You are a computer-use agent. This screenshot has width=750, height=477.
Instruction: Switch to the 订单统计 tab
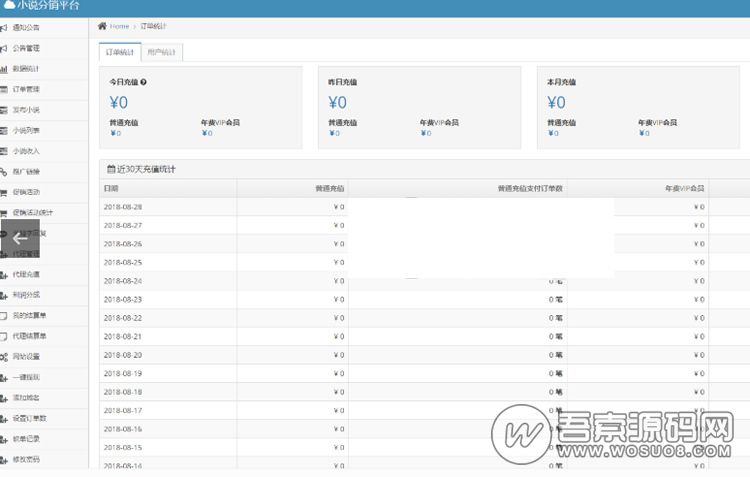click(x=119, y=52)
